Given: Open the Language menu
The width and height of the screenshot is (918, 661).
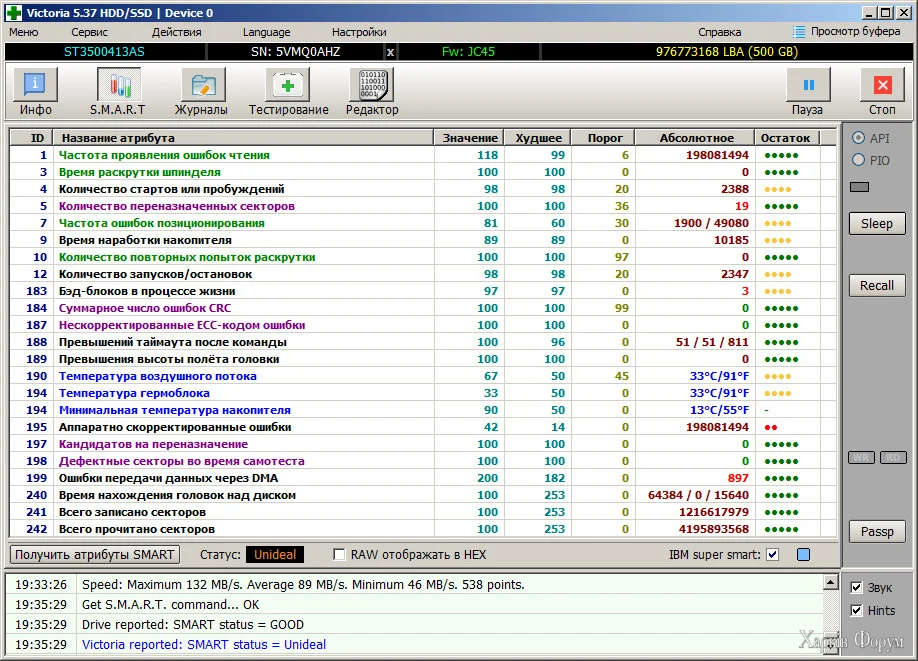Looking at the screenshot, I should click(266, 32).
